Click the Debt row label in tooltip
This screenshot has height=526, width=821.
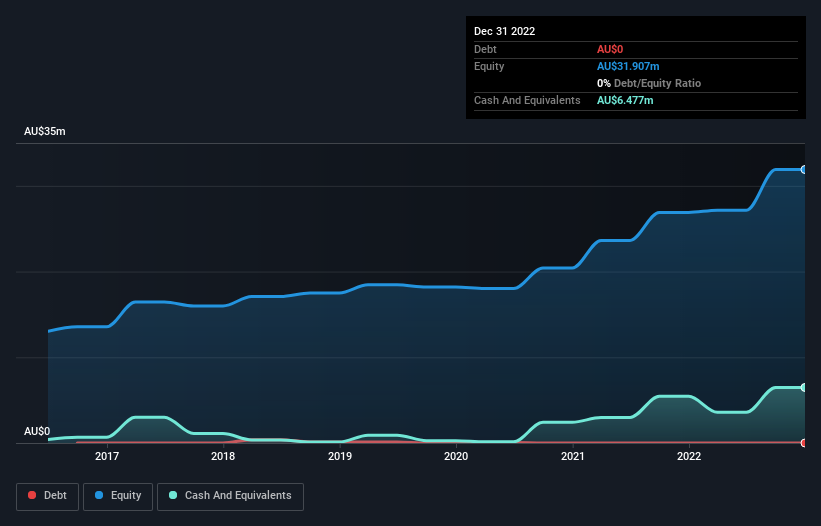(x=485, y=49)
